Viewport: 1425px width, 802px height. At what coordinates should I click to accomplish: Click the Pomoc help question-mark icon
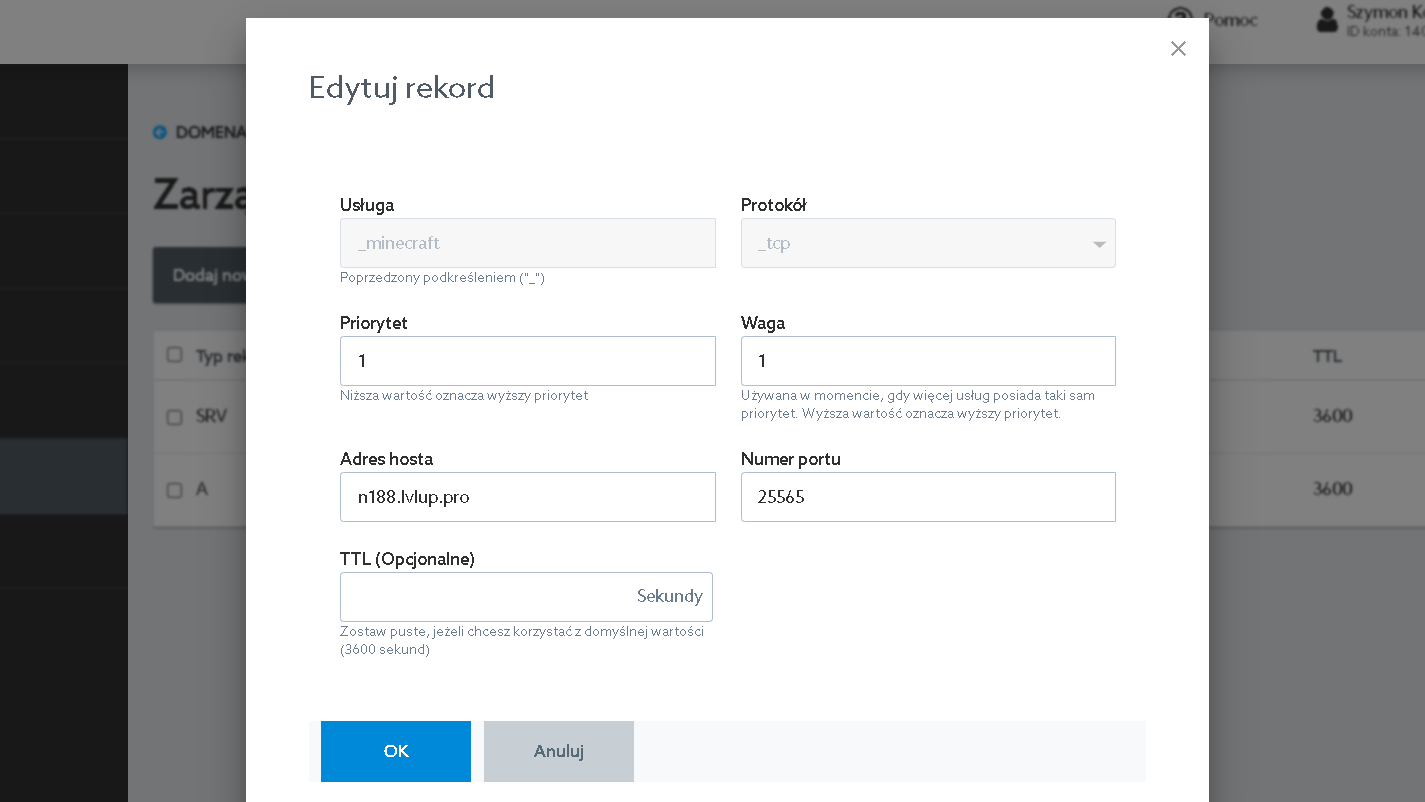point(1181,18)
